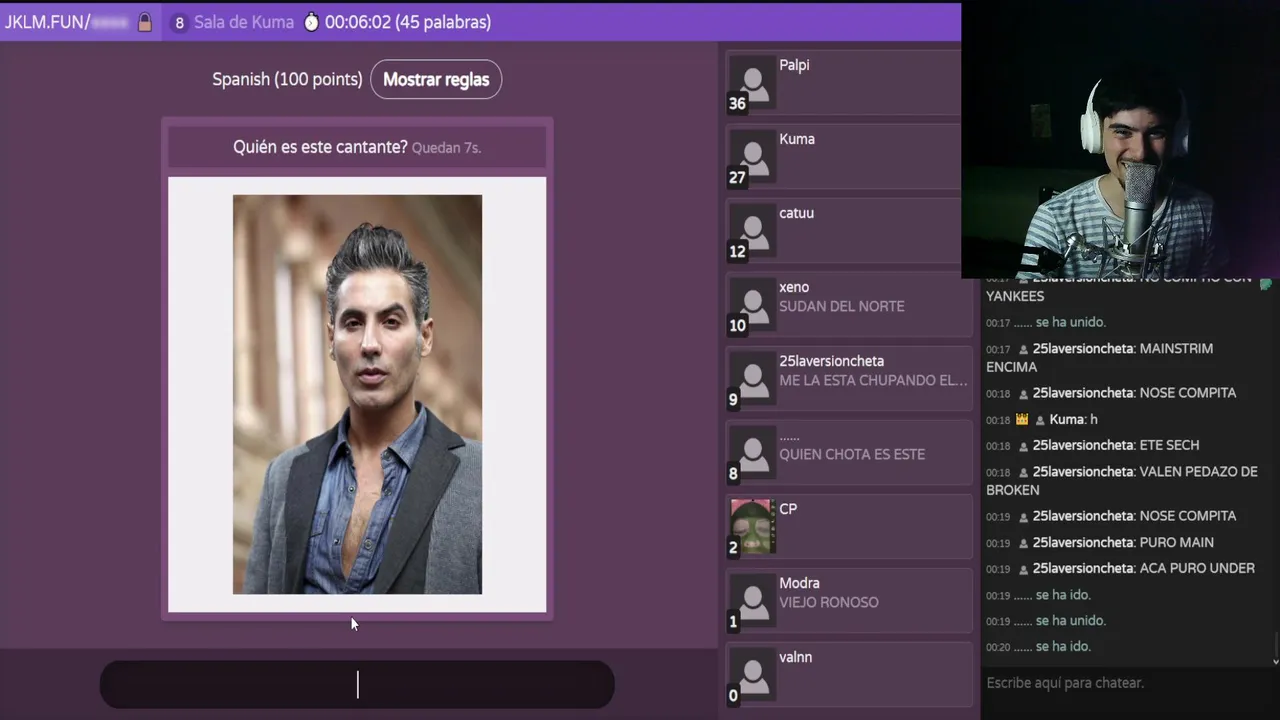This screenshot has height=720, width=1280.
Task: Click Palpi's avatar icon
Action: pos(752,83)
